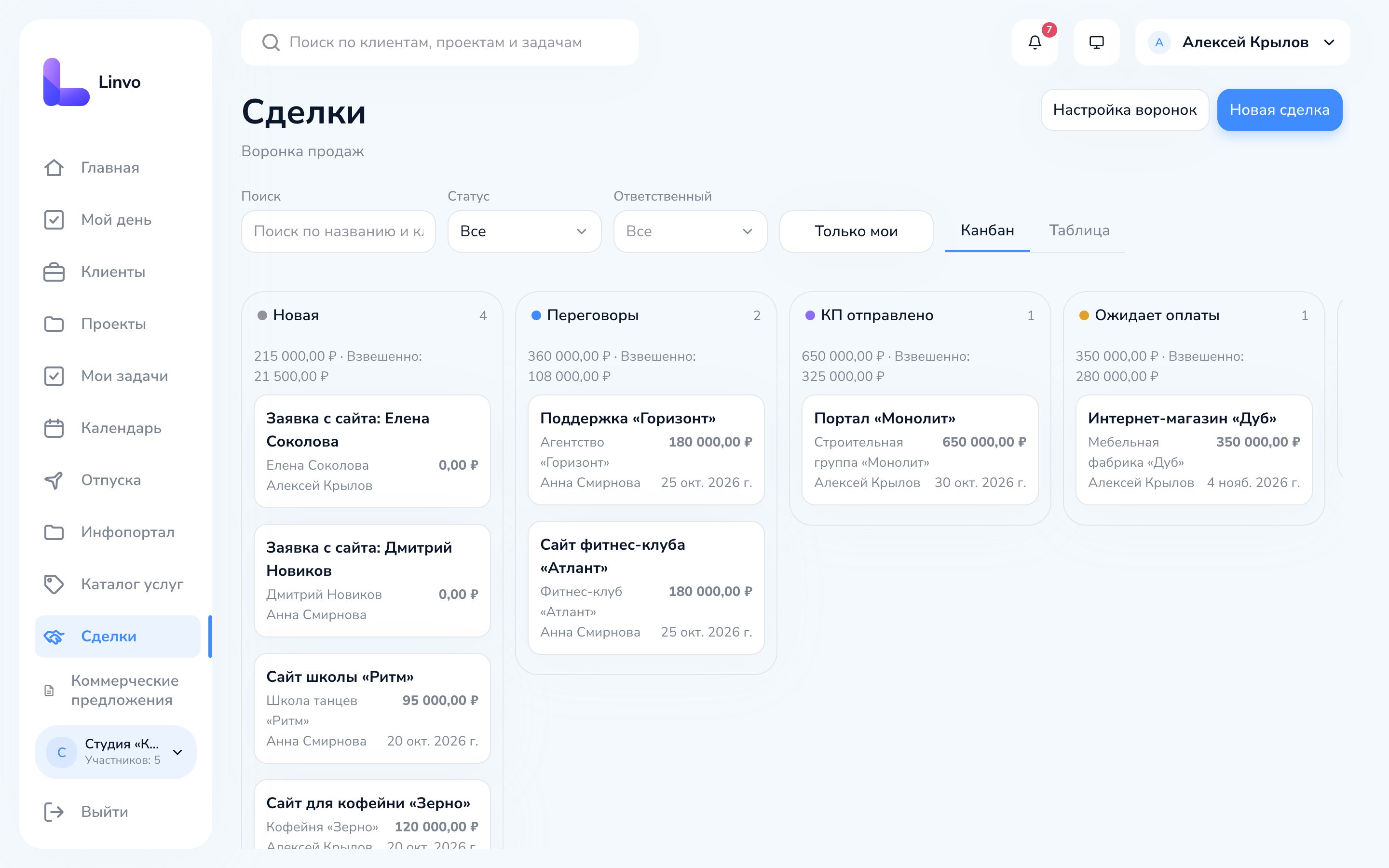Click the calendar icon beside Календарь
Viewport: 1389px width, 868px height.
tap(54, 428)
